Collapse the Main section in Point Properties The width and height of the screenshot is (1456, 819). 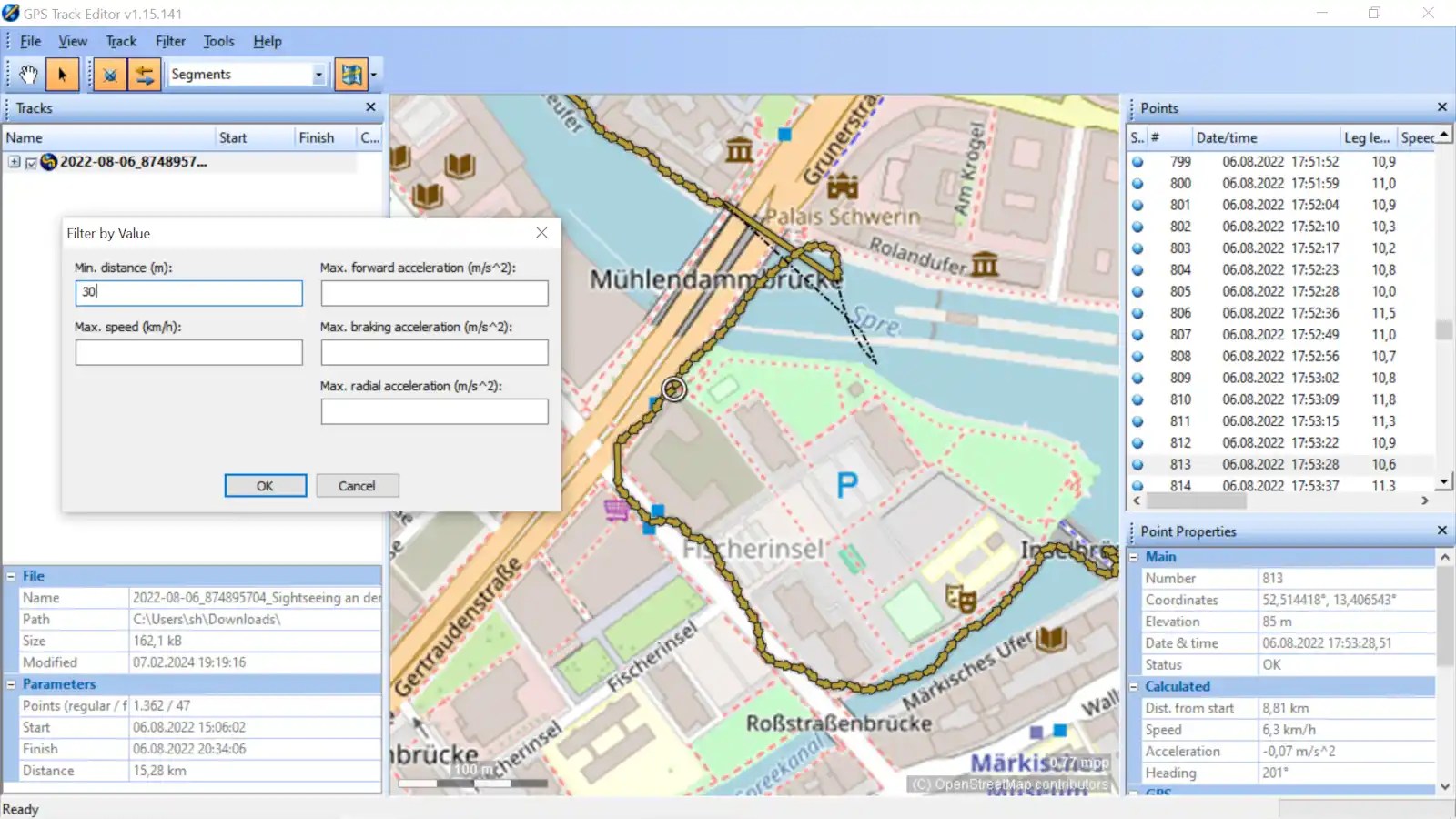pyautogui.click(x=1134, y=557)
